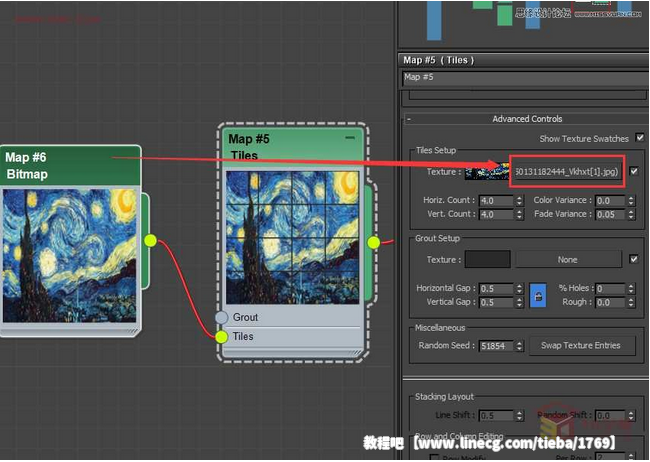
Task: Toggle Show Texture Swatches checkbox
Action: coord(640,138)
